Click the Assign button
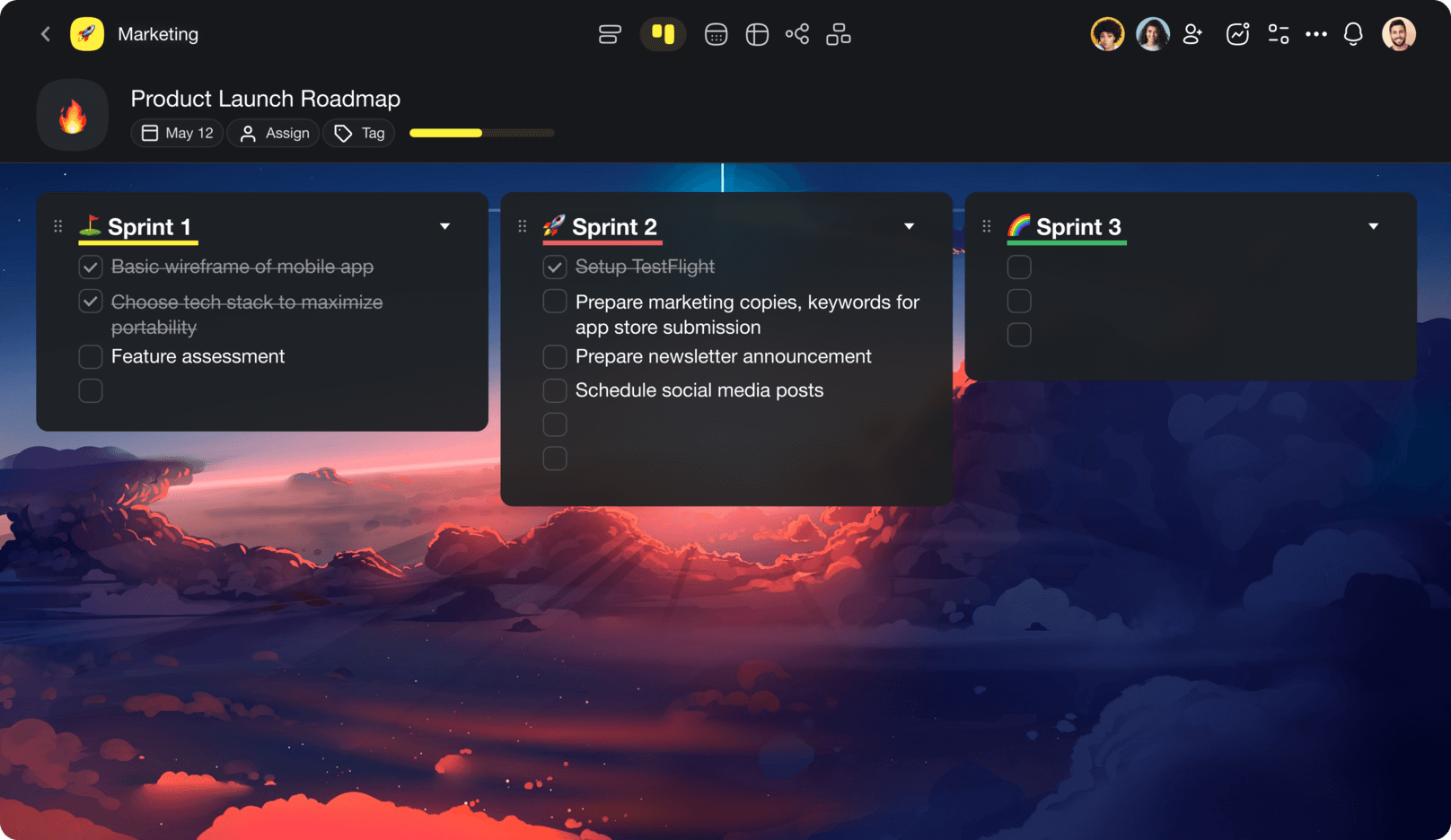 [x=274, y=133]
